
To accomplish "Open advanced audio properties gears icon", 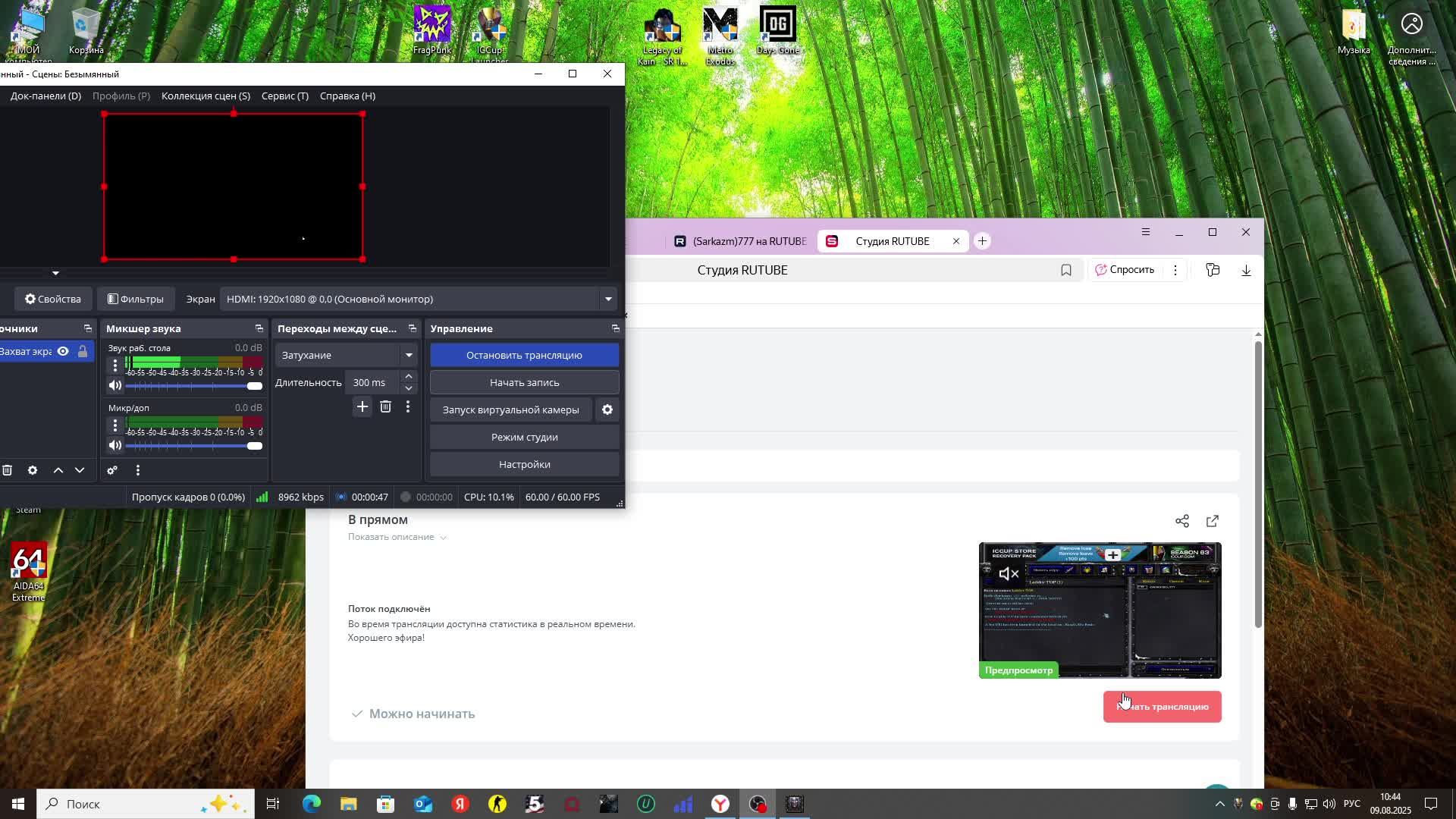I will click(x=112, y=470).
